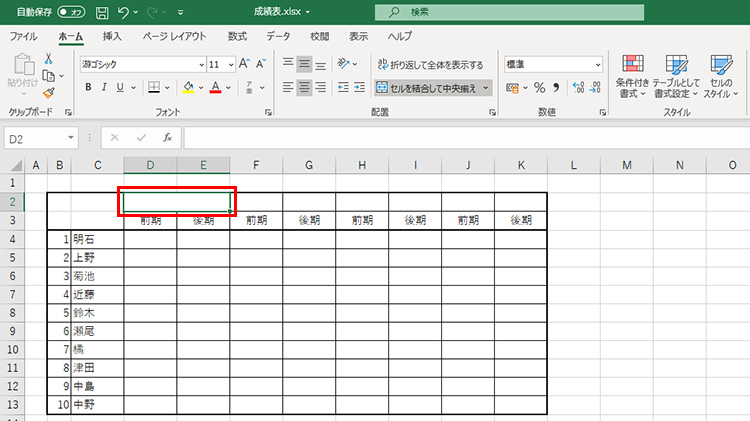Viewport: 750px width, 421px height.
Task: Click the Format Painter brush icon
Action: click(x=47, y=92)
